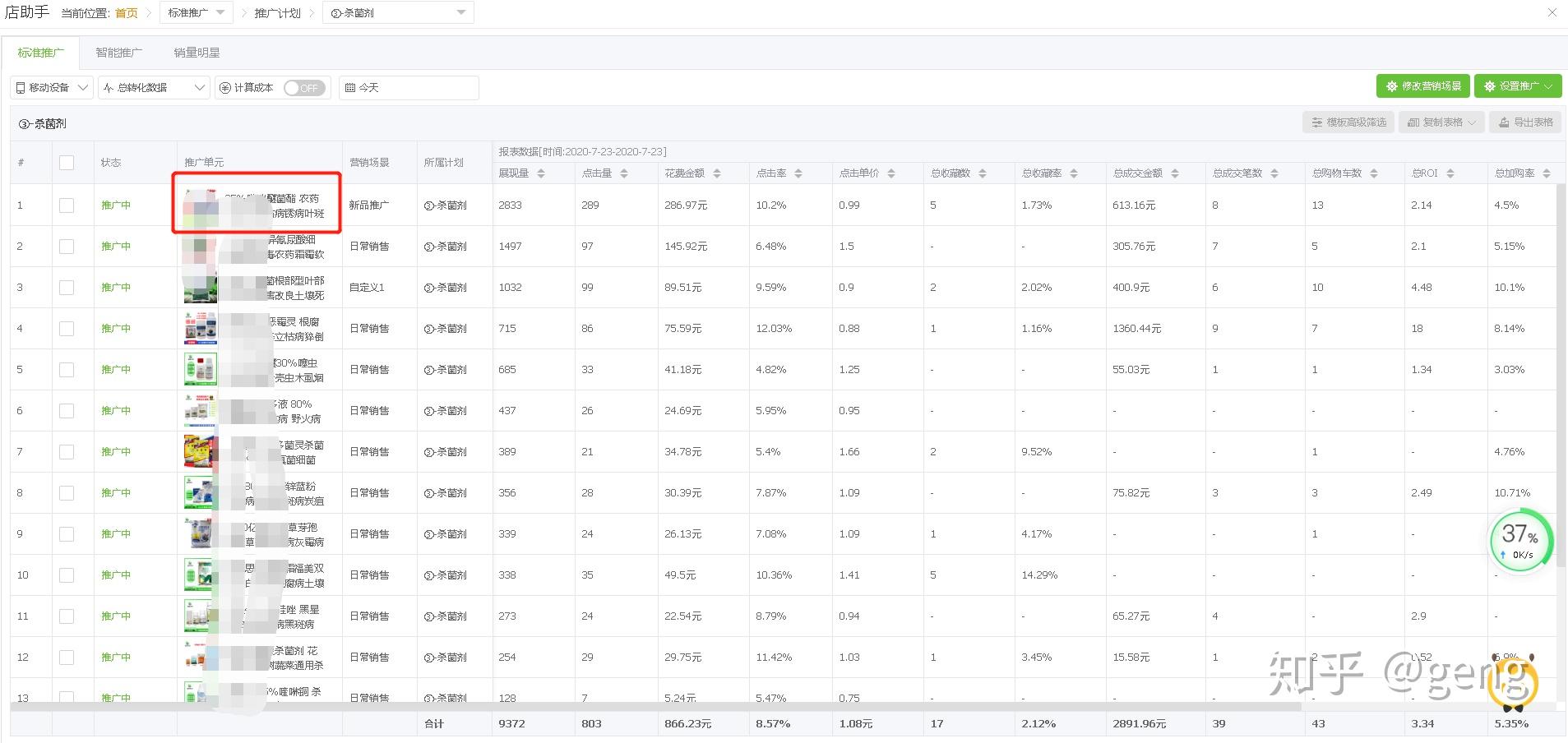Image resolution: width=1568 pixels, height=743 pixels.
Task: Switch to the 智能推广 tab
Action: click(118, 53)
